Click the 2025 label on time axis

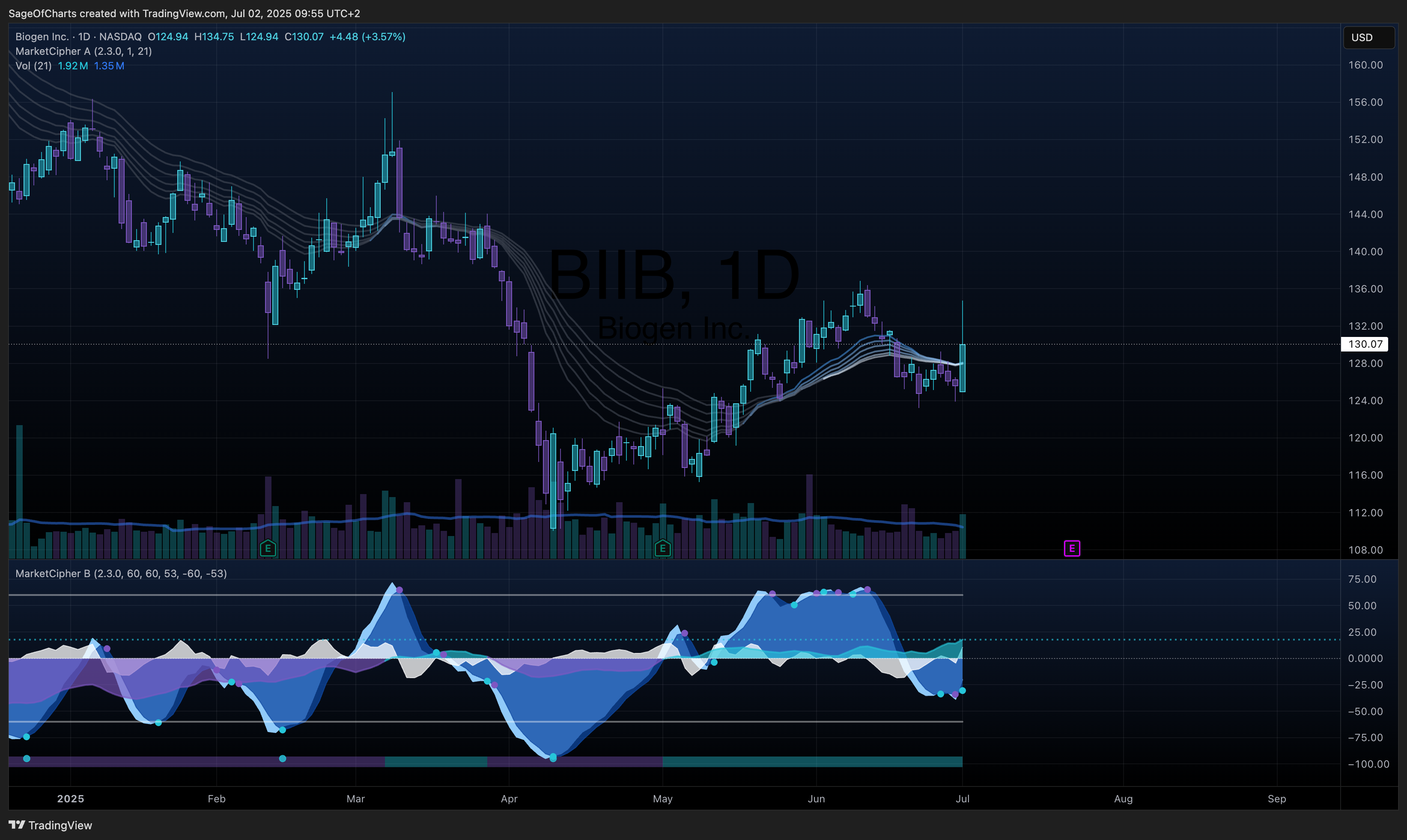point(71,798)
